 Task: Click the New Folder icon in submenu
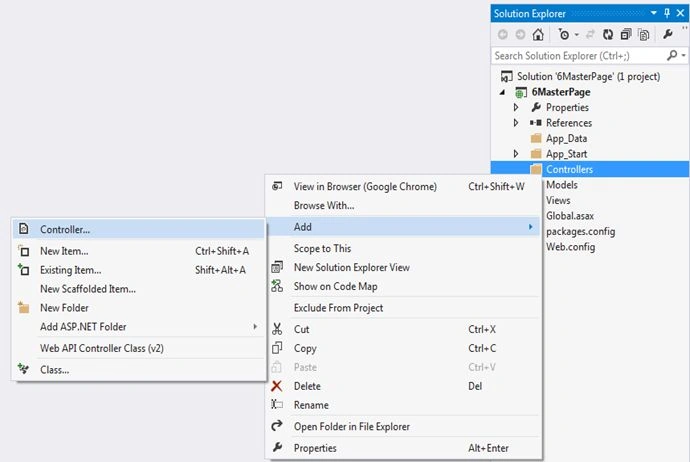pyautogui.click(x=24, y=308)
